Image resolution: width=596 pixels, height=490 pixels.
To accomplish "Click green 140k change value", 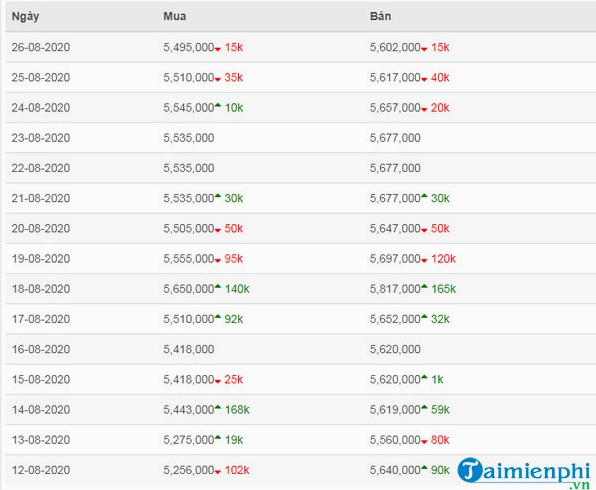I will point(237,289).
